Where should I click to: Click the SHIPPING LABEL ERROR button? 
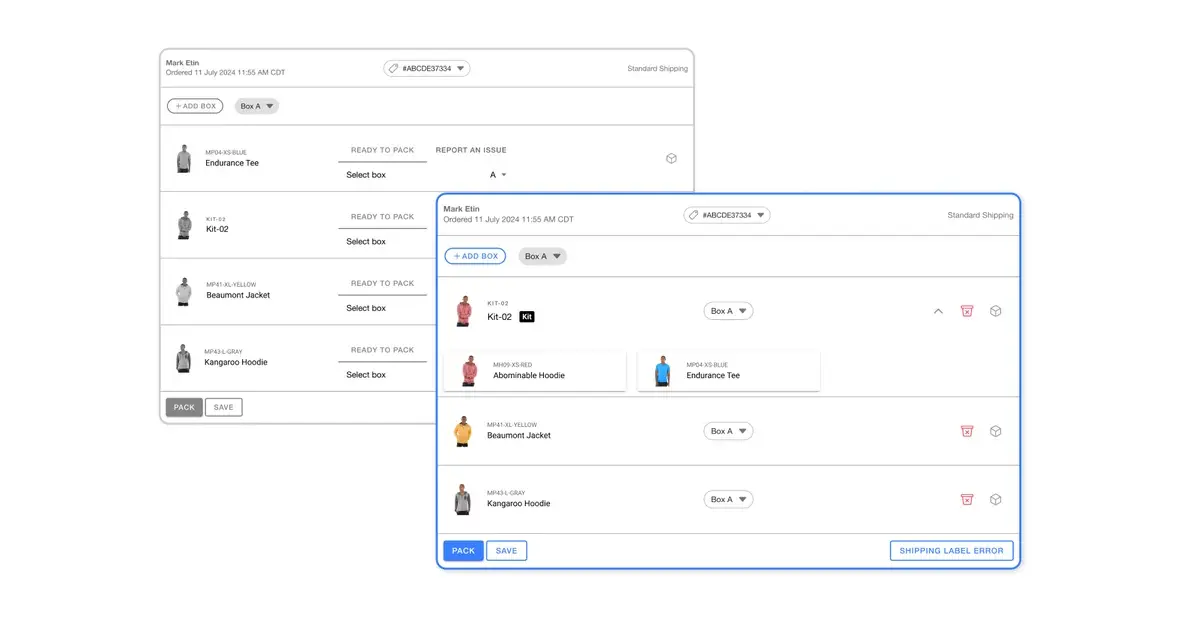(951, 551)
